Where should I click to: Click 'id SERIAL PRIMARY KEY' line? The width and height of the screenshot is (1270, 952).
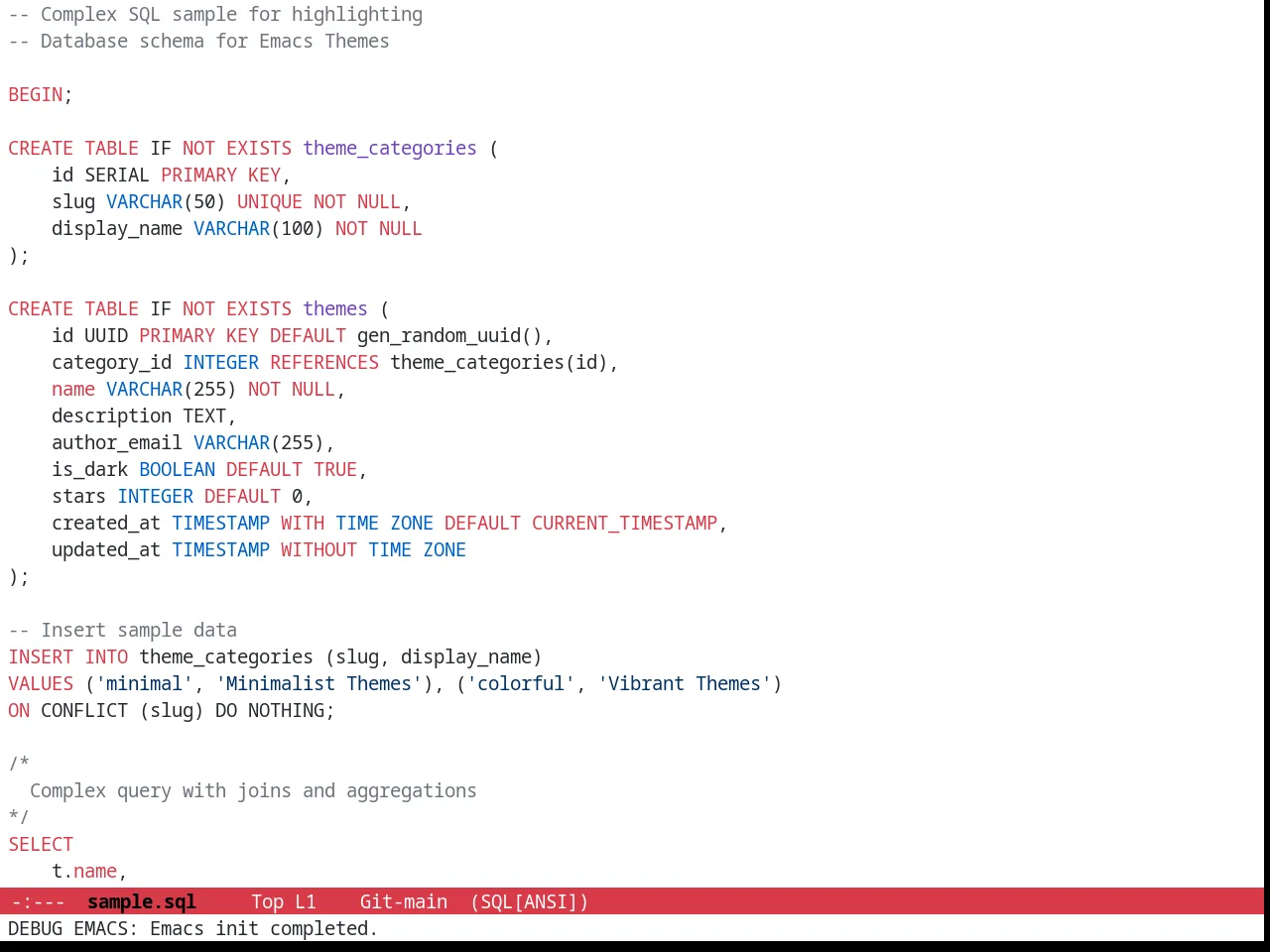pos(171,175)
